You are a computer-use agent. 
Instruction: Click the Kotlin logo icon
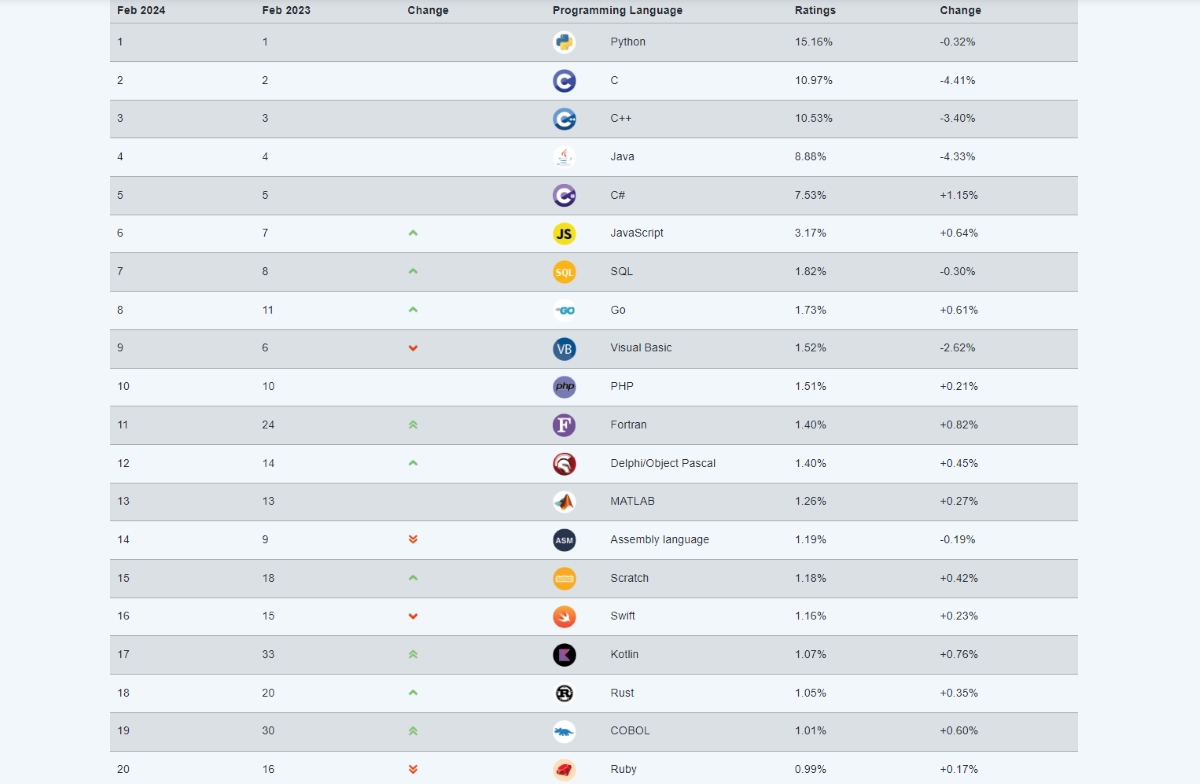[564, 655]
